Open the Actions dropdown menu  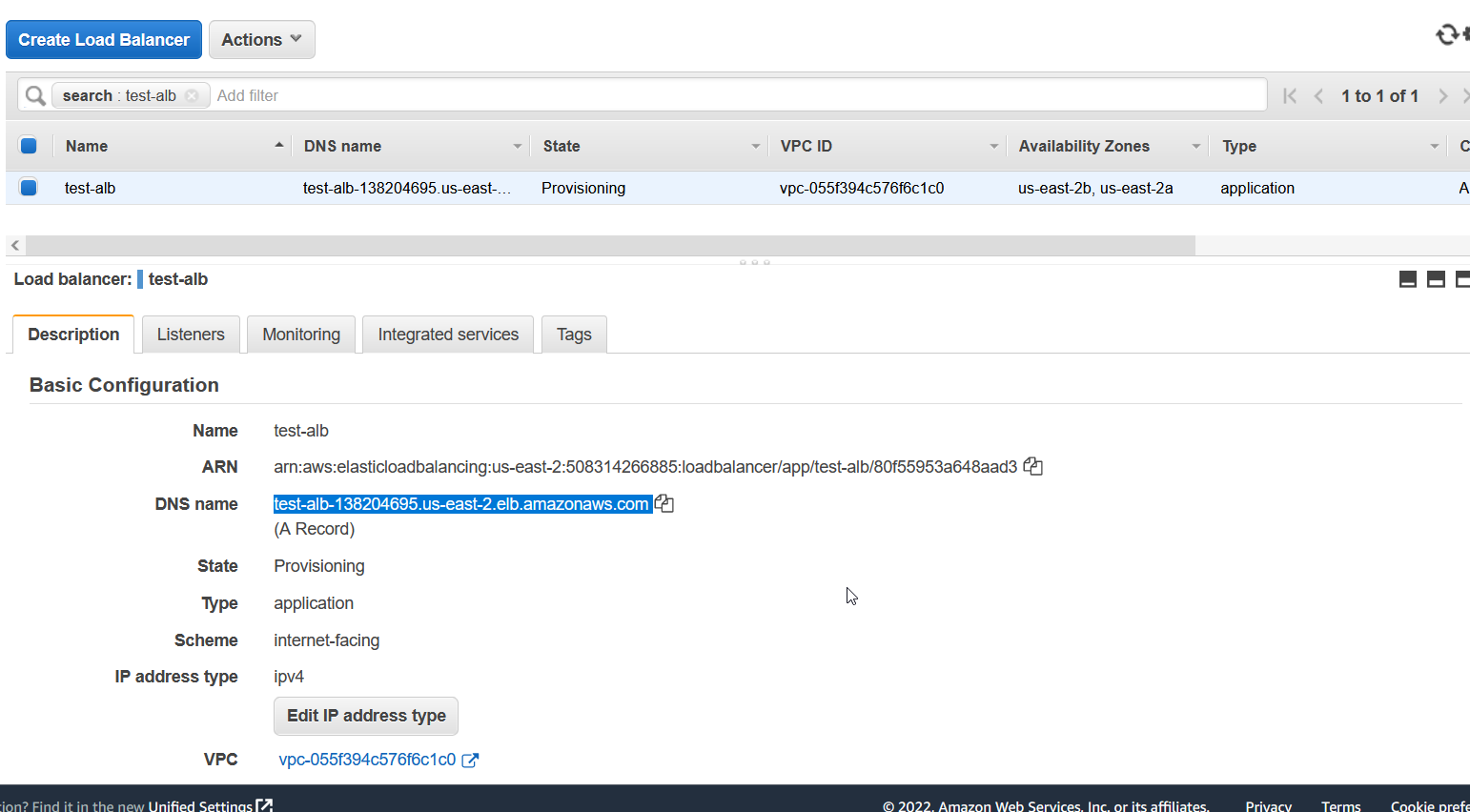pos(261,40)
